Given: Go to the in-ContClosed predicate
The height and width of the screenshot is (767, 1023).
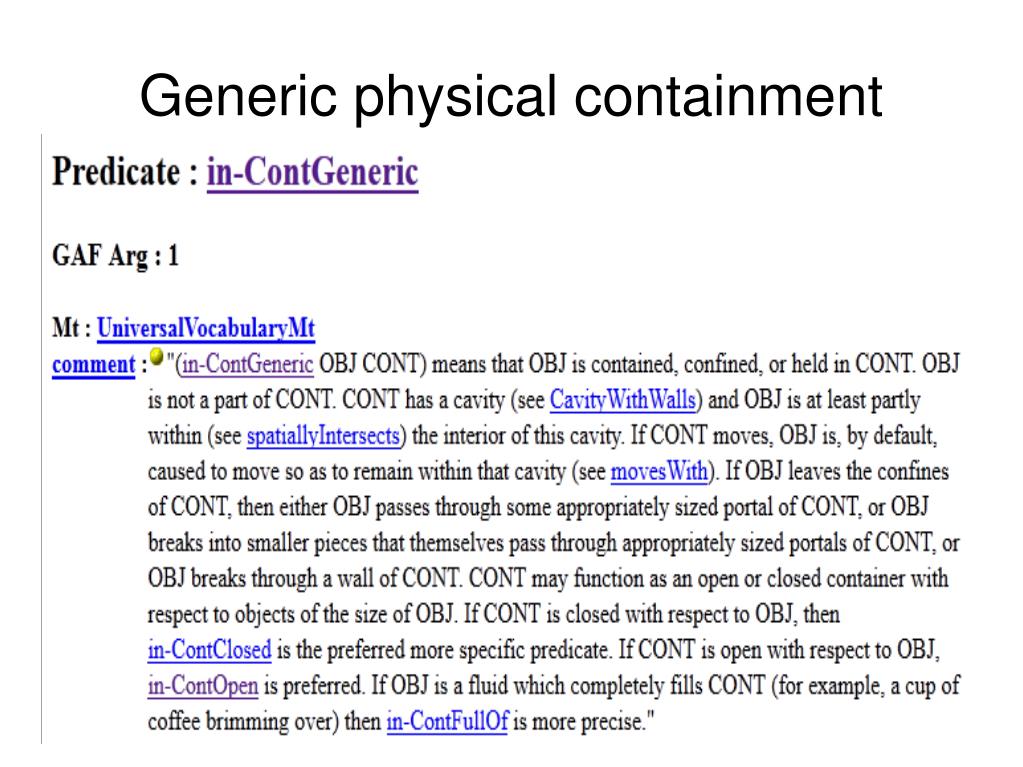Looking at the screenshot, I should pyautogui.click(x=209, y=650).
